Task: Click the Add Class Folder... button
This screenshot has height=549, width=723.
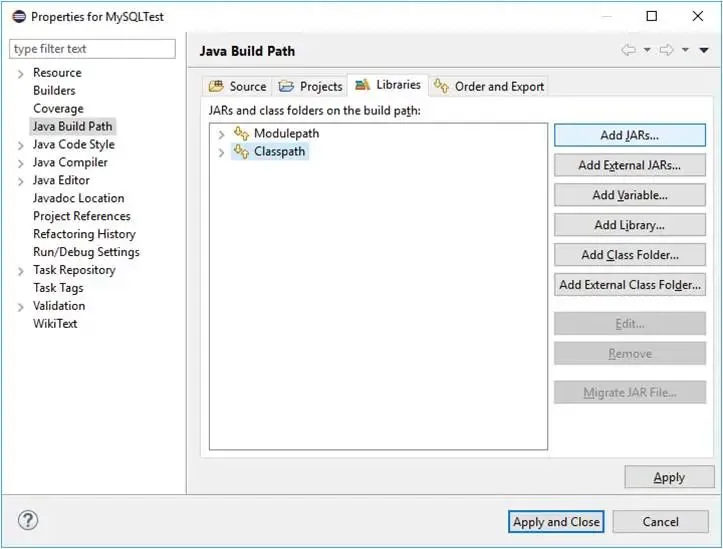Action: click(630, 255)
